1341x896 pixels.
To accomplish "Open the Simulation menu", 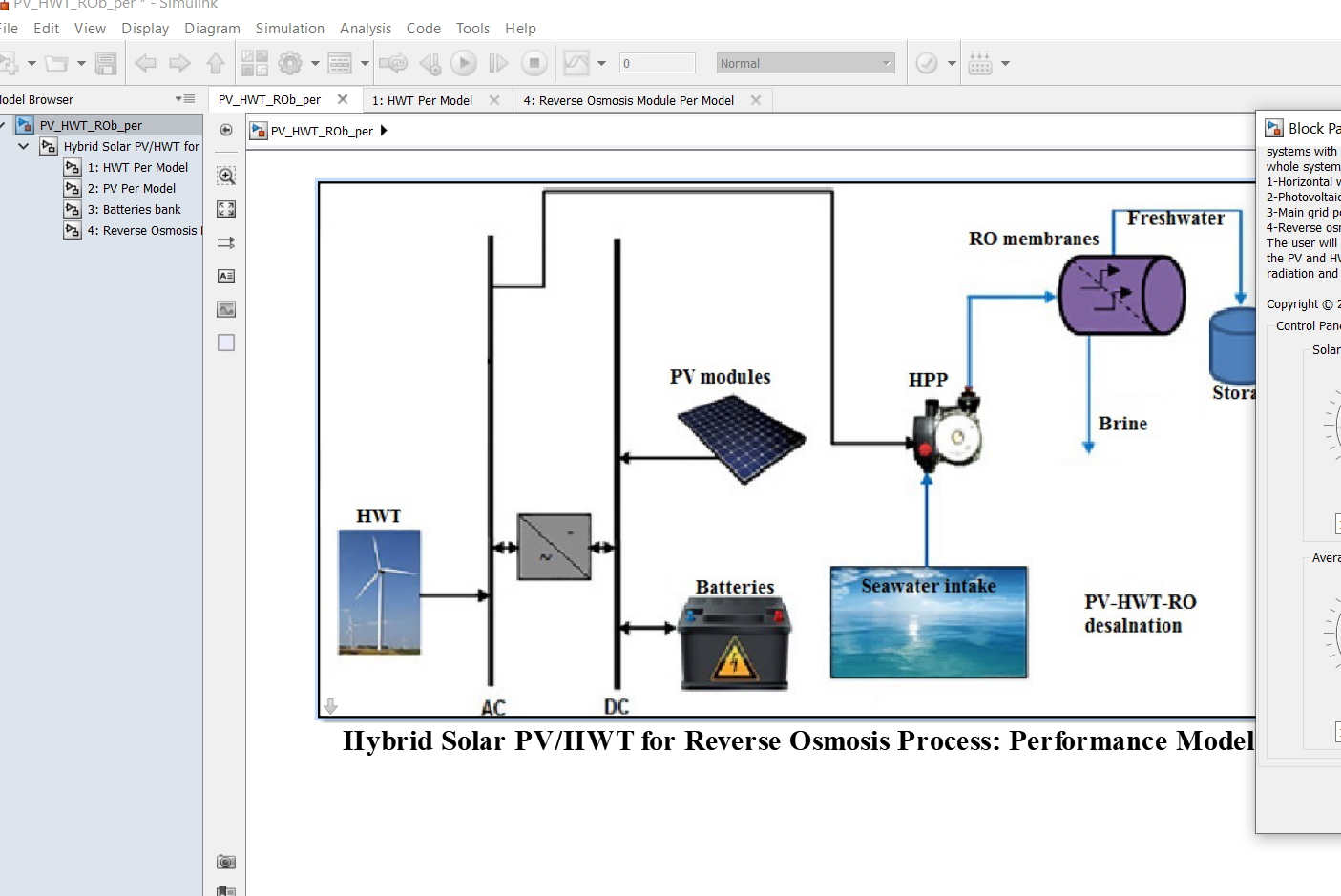I will coord(290,29).
